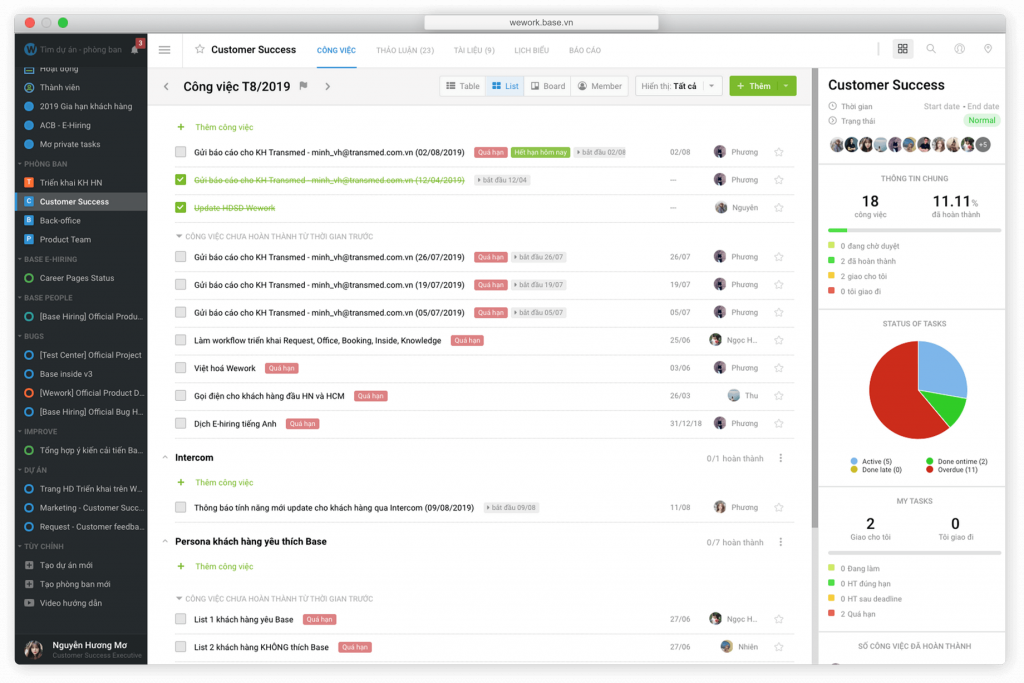This screenshot has height=683, width=1024.
Task: Click the search magnifier icon
Action: 931,49
